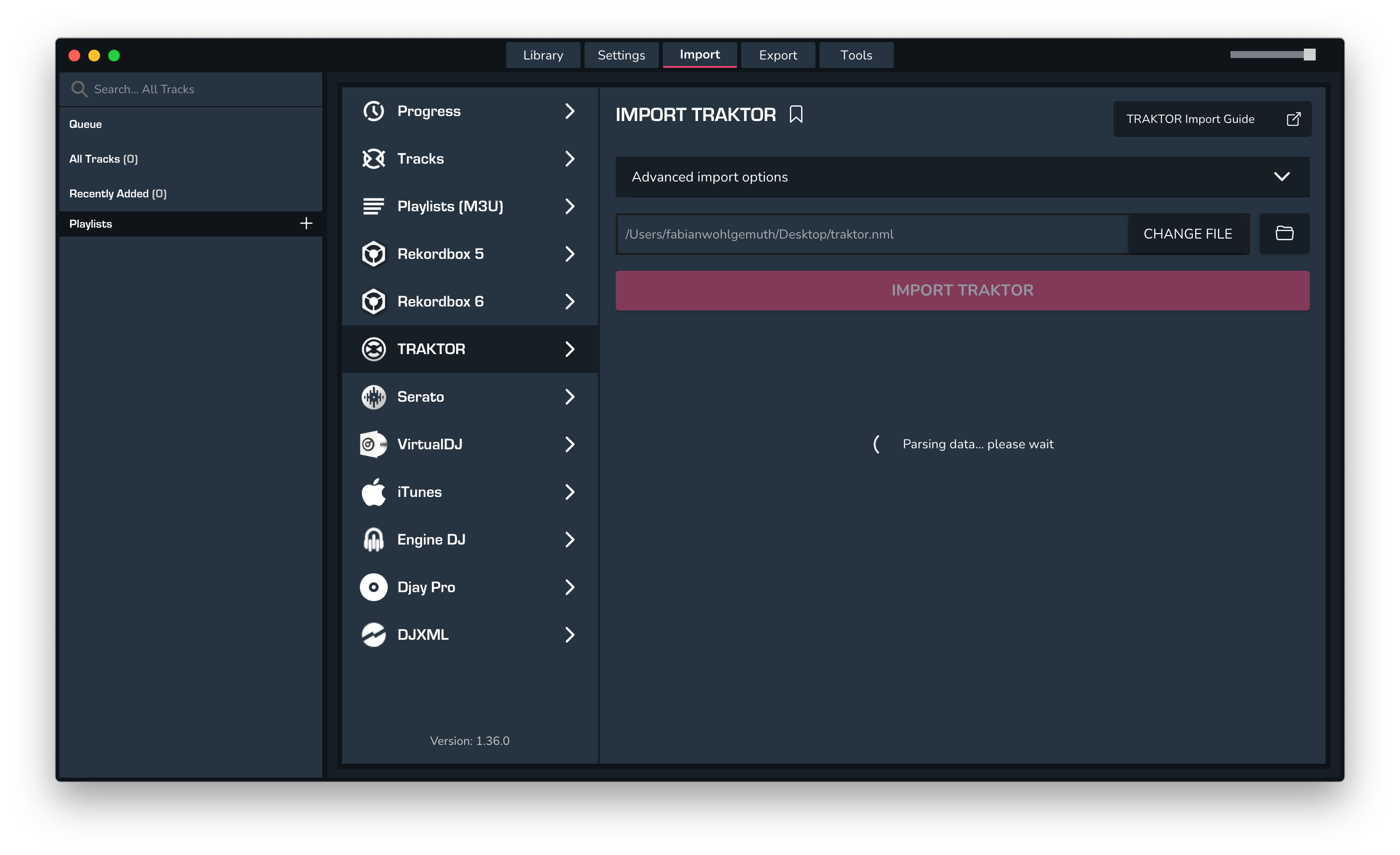Click the Rekordbox 5 icon
Screen dimensions: 1400x855
click(373, 254)
